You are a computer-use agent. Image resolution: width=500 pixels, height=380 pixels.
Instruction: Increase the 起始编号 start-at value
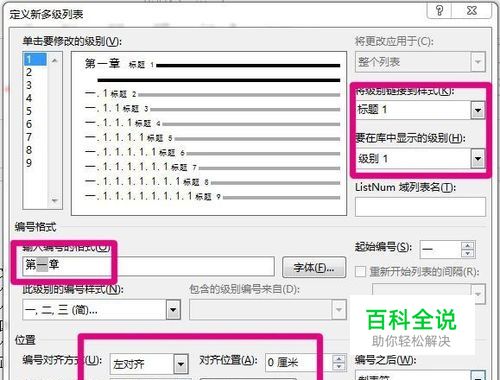pos(468,246)
